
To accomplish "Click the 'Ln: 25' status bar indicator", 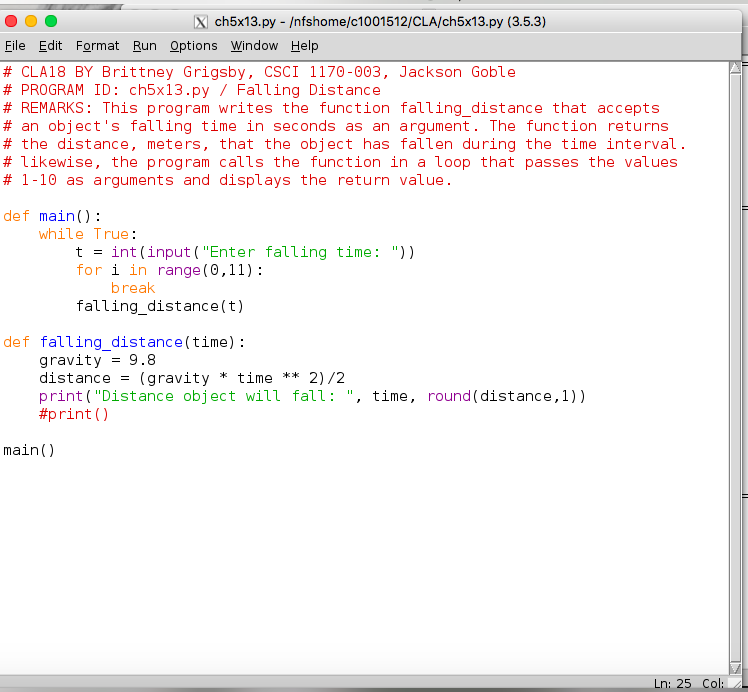I will 672,683.
